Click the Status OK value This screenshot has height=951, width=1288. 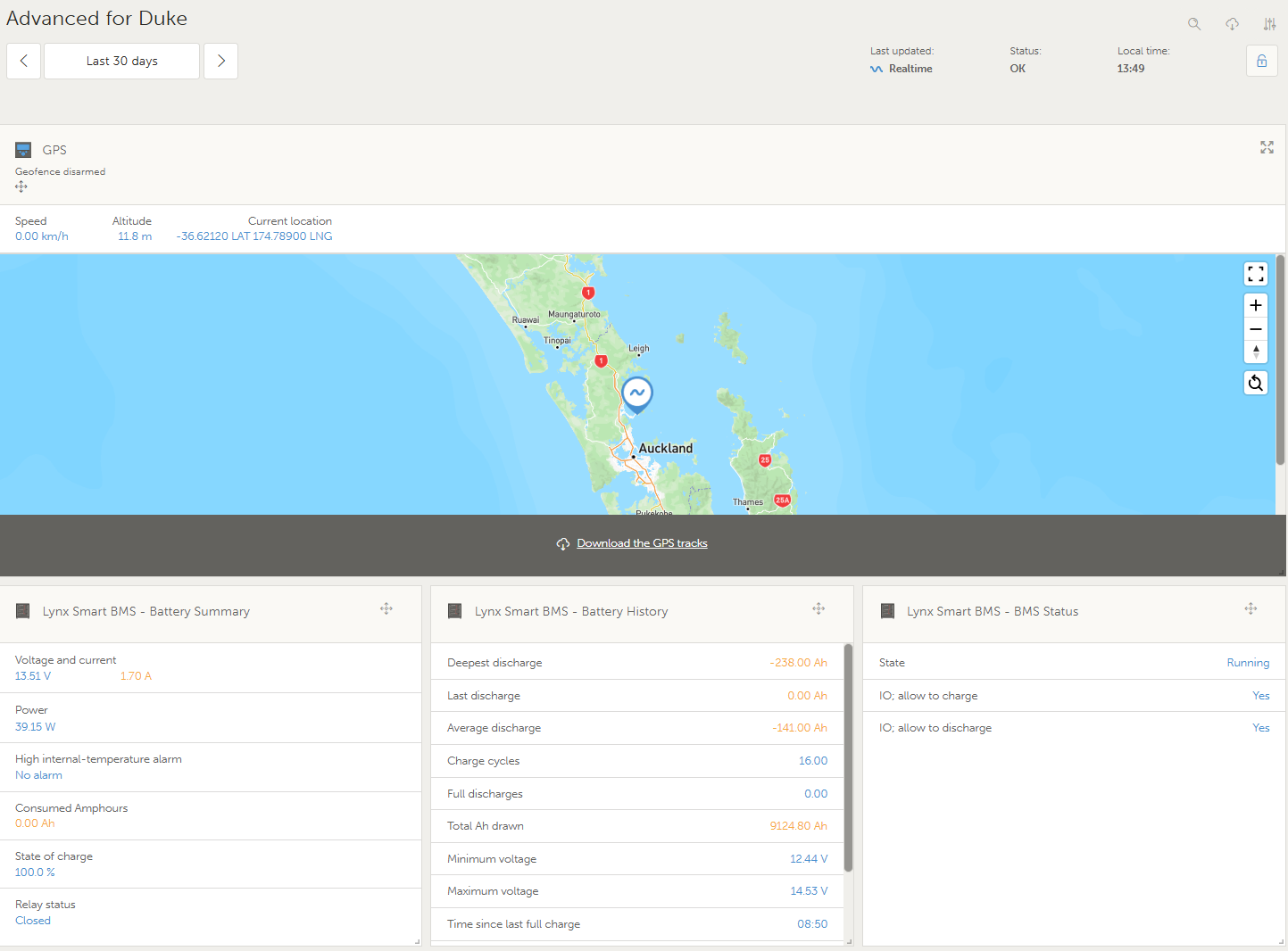1018,69
